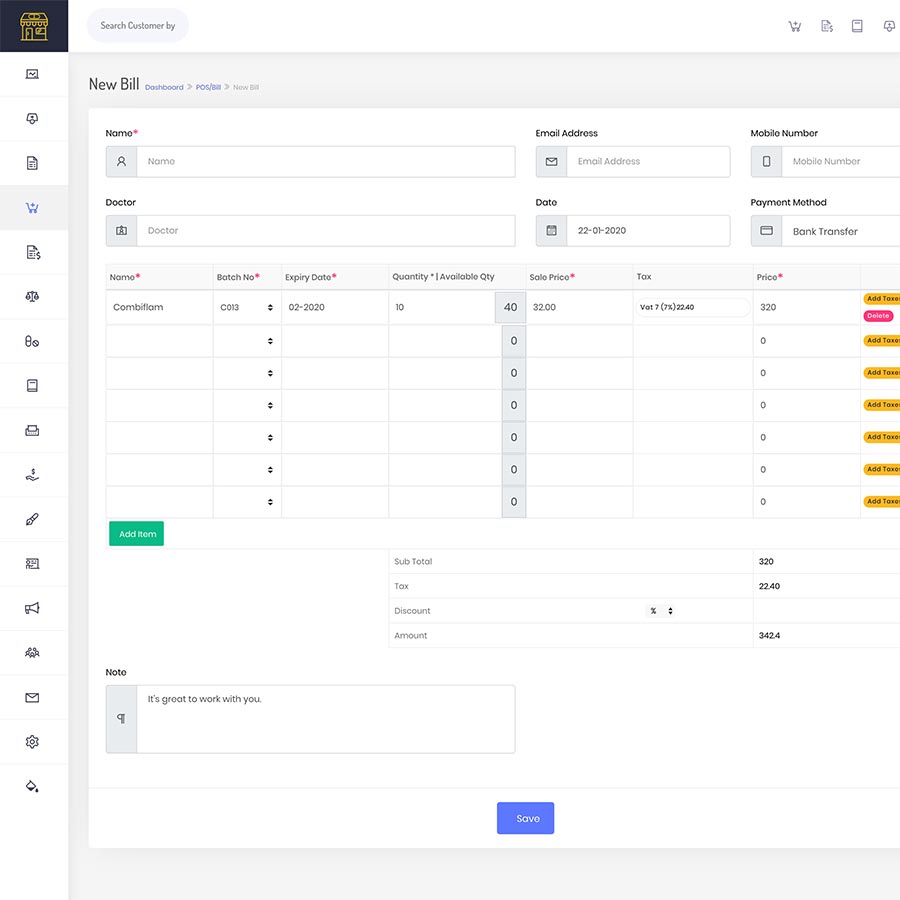
Task: Open the discount percent type dropdown
Action: [660, 611]
